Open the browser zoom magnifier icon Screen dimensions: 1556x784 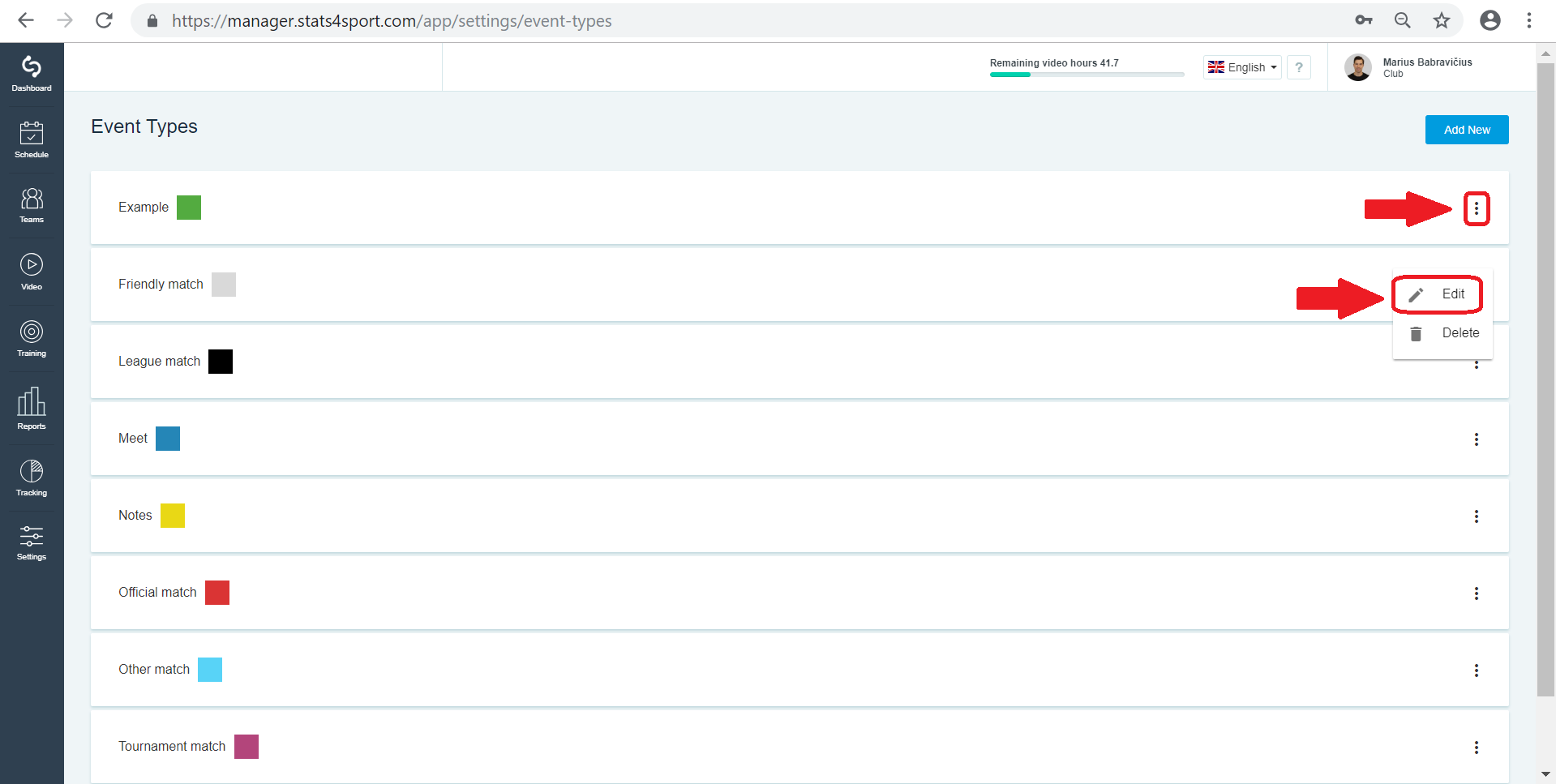point(1403,20)
